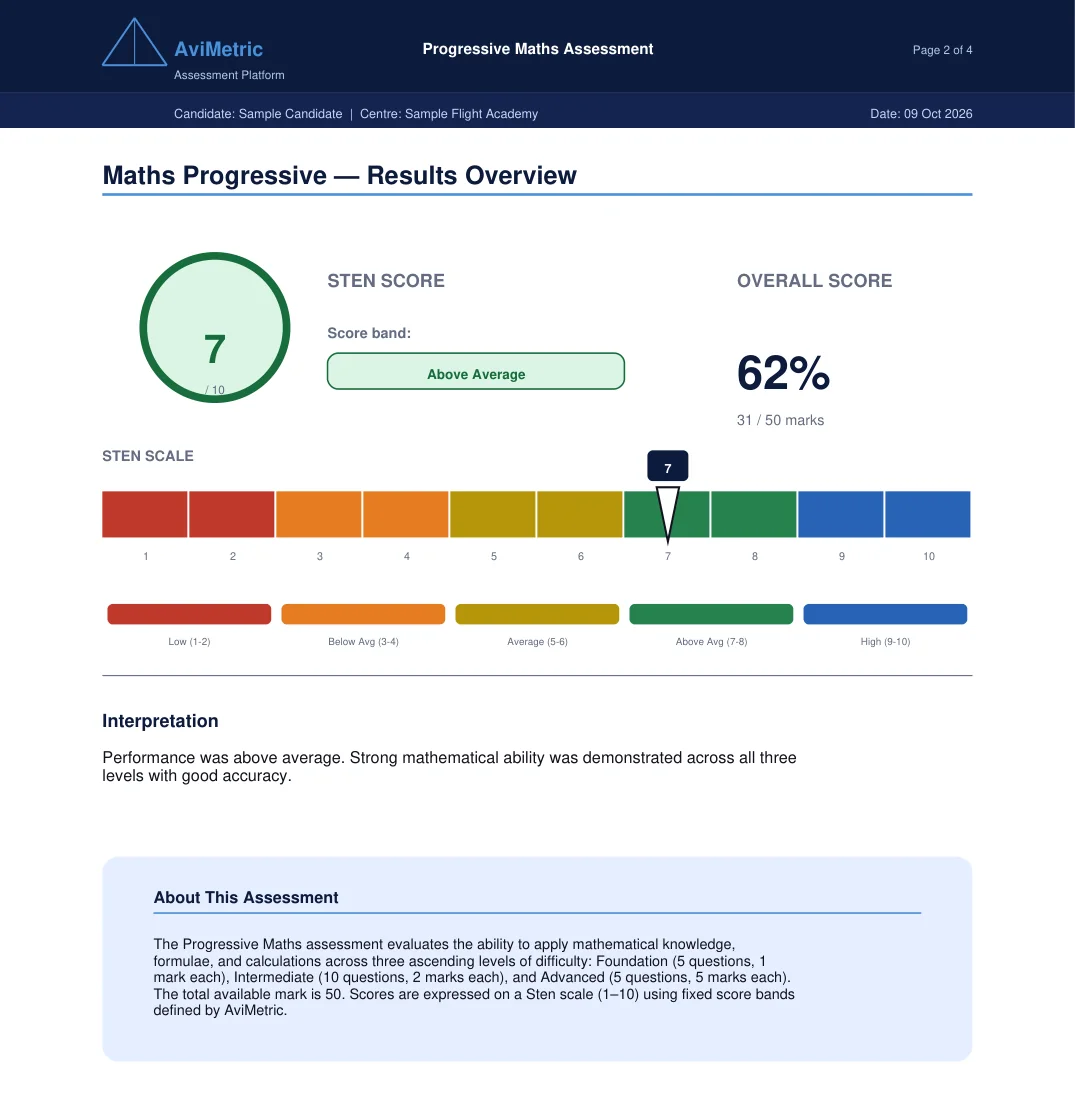
Task: Click the orange sten scale segment 3
Action: pyautogui.click(x=319, y=514)
